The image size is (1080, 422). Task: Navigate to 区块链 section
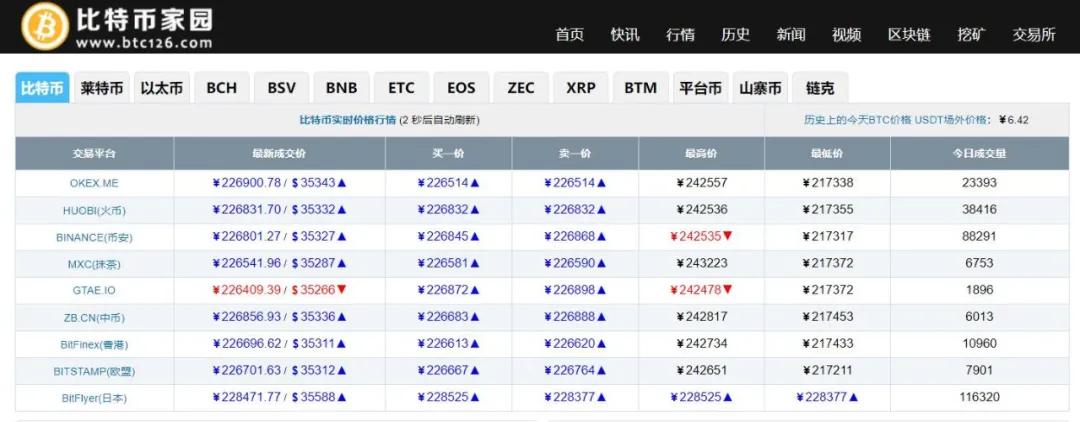pos(909,34)
